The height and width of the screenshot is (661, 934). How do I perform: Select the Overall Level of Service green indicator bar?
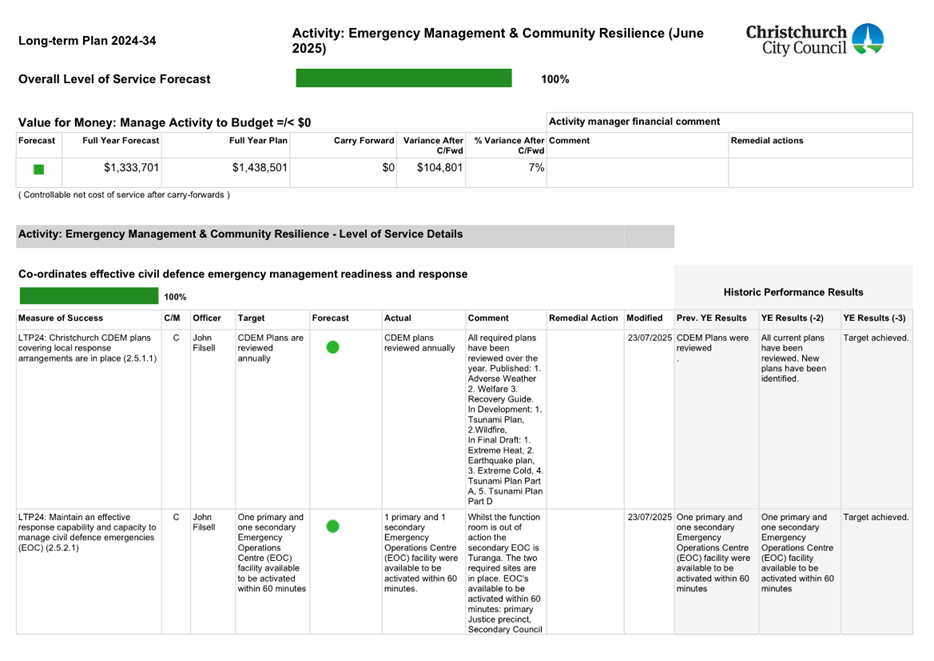[404, 78]
